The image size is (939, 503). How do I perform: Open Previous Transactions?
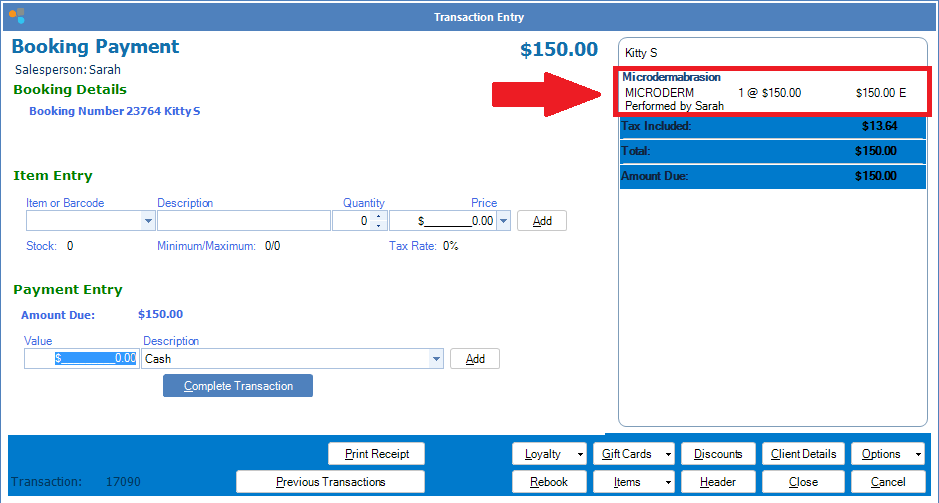point(330,482)
